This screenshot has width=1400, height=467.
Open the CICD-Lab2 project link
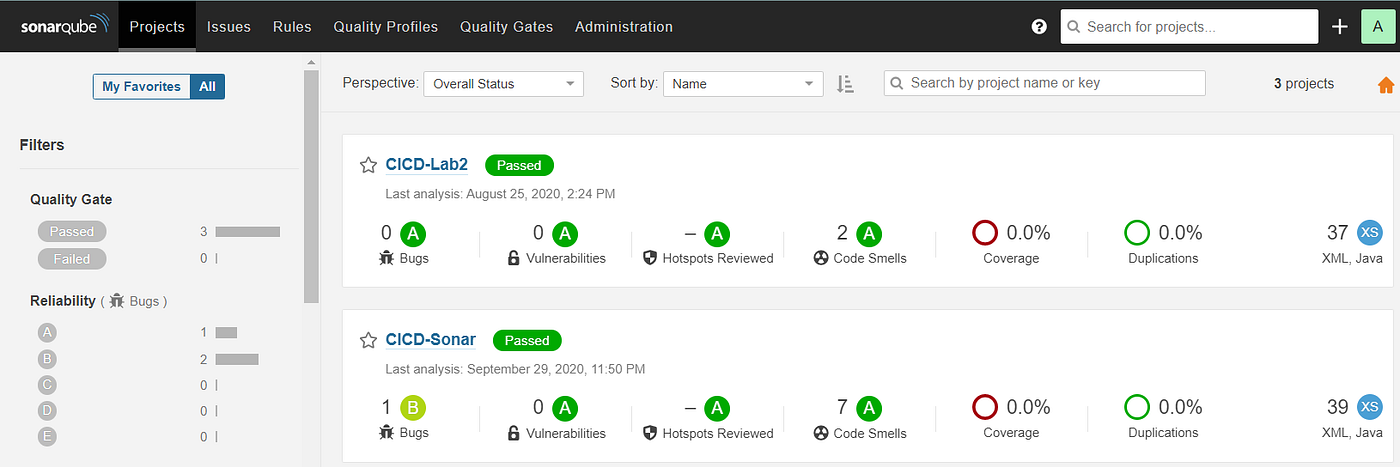point(427,165)
